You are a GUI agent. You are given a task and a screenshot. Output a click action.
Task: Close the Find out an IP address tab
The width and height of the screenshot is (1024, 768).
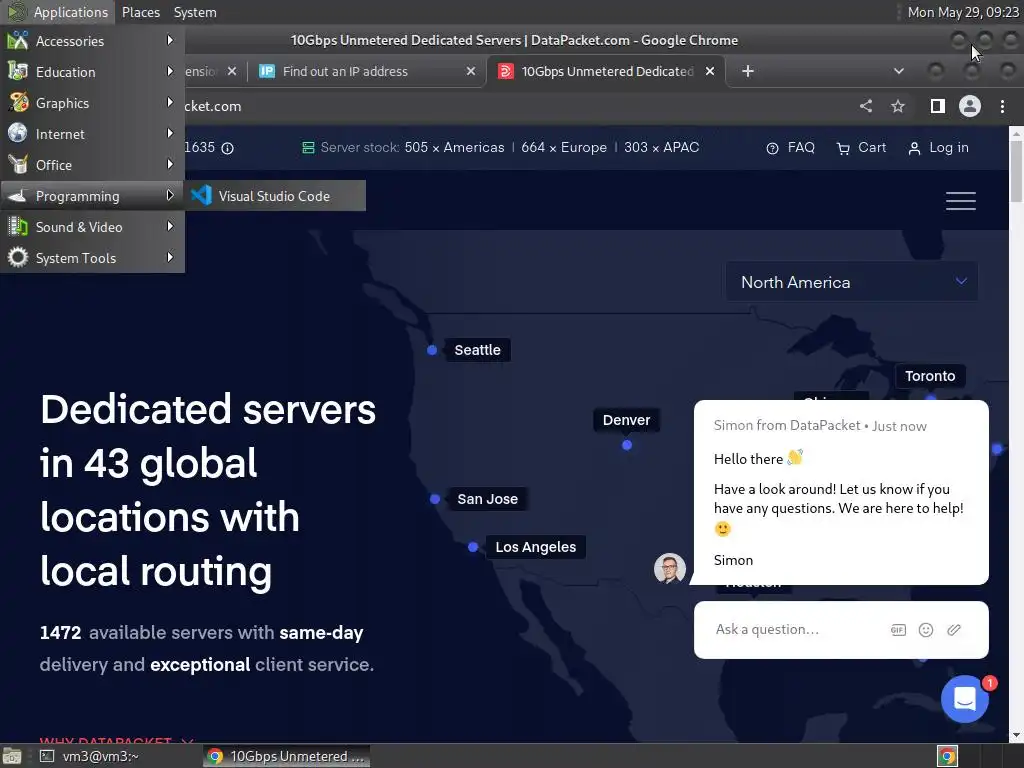click(471, 71)
